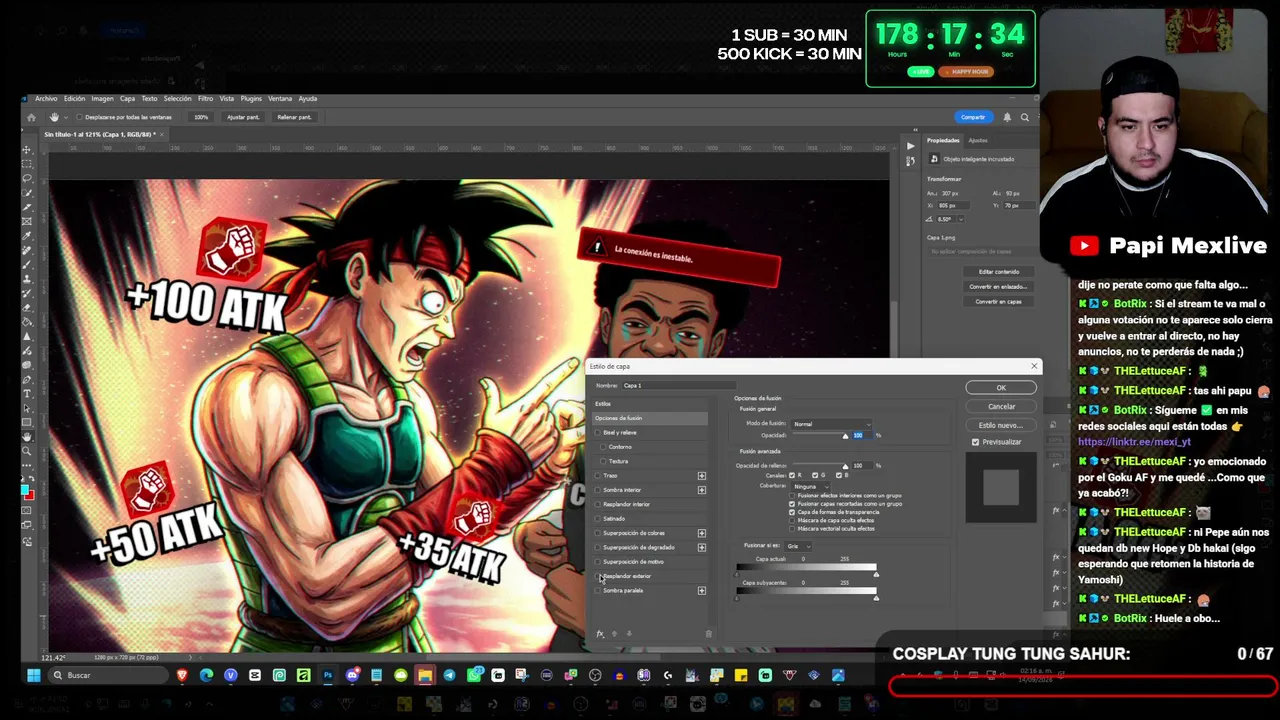The image size is (1280, 720).
Task: Toggle the Previsualizar checkbox
Action: tap(975, 442)
